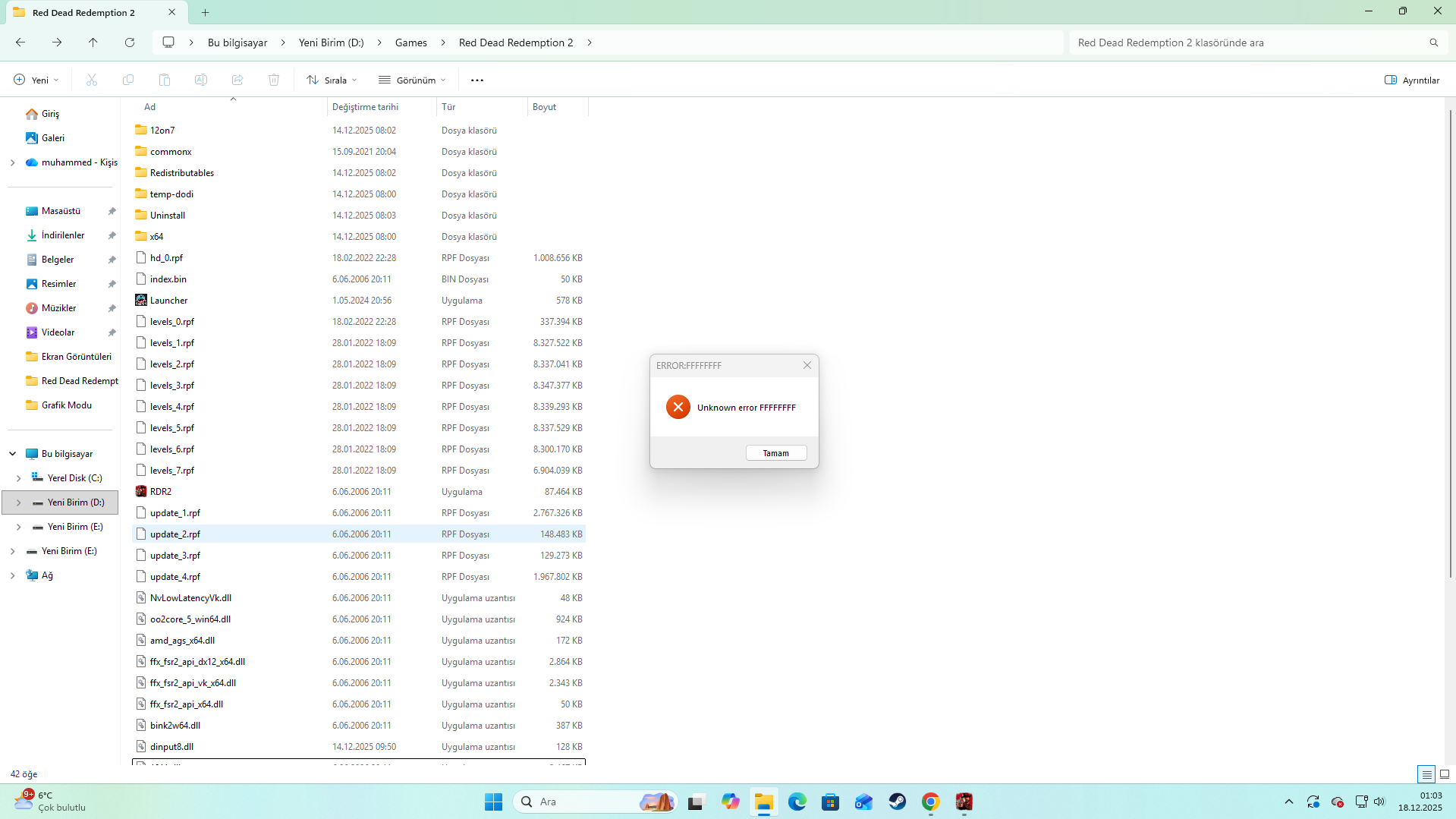Sort by the Tür column header
The width and height of the screenshot is (1456, 819).
coord(483,107)
